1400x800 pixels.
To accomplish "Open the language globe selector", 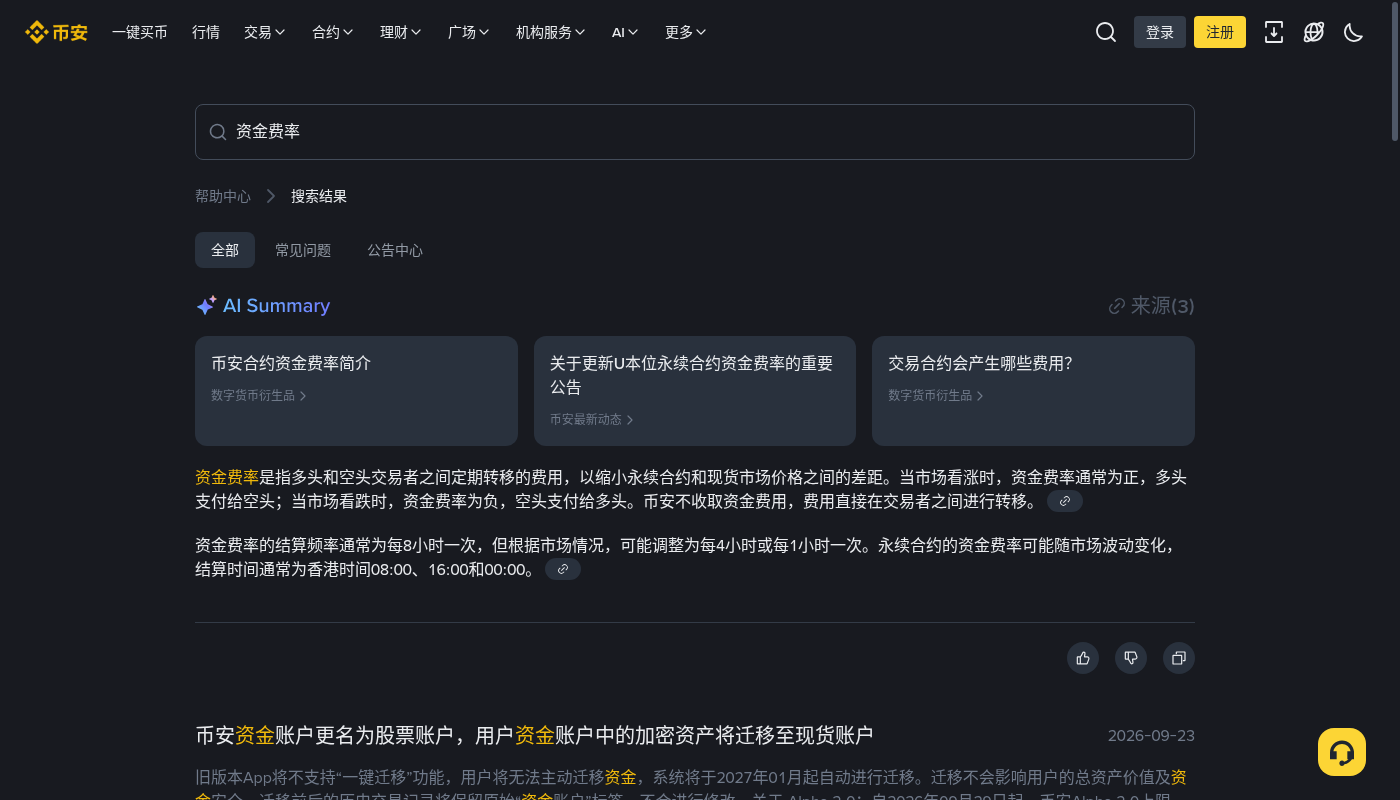I will tap(1314, 32).
